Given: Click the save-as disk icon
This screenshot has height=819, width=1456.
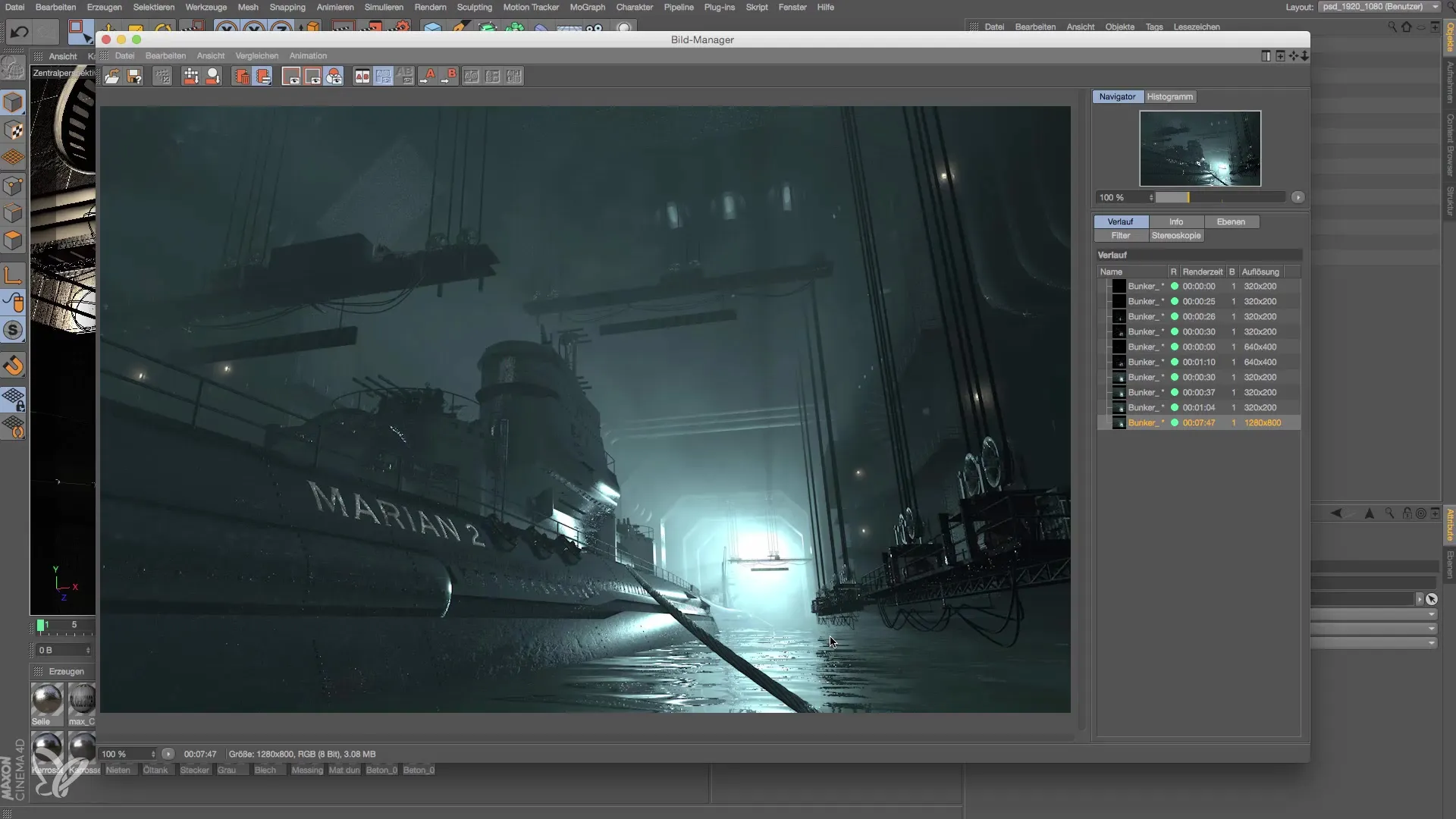Looking at the screenshot, I should pyautogui.click(x=134, y=77).
